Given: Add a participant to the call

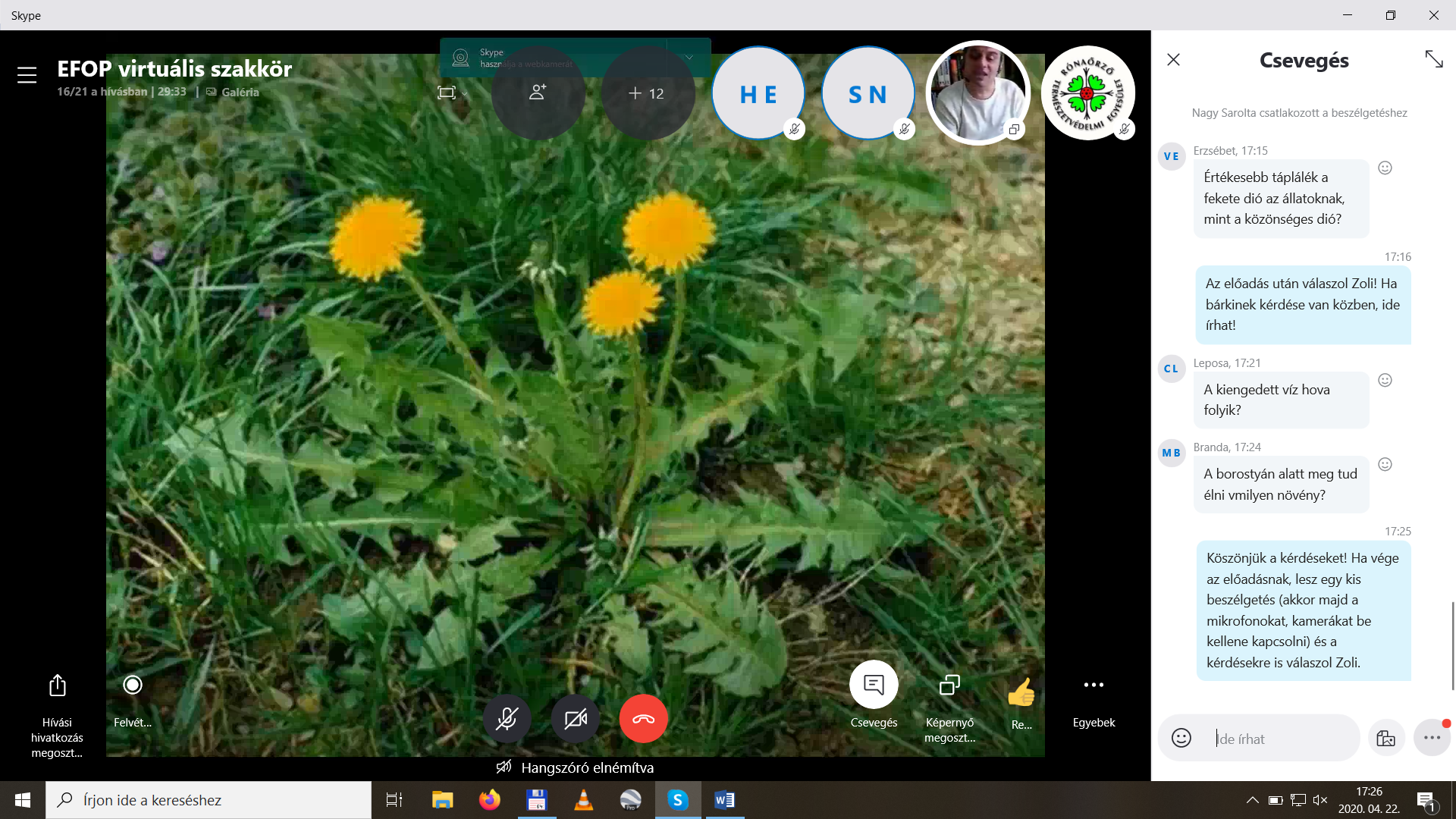Looking at the screenshot, I should coord(538,93).
